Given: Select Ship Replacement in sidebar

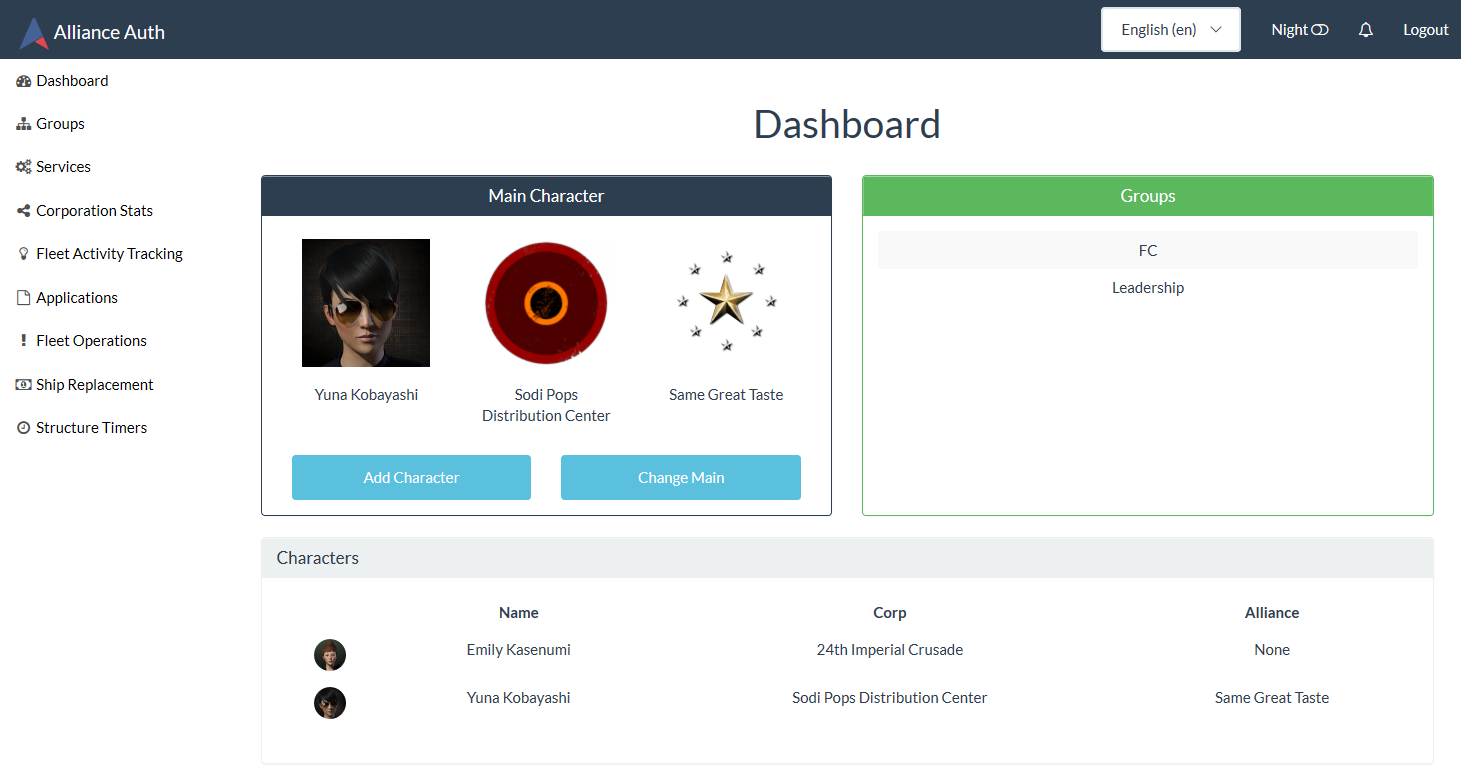Looking at the screenshot, I should 94,384.
